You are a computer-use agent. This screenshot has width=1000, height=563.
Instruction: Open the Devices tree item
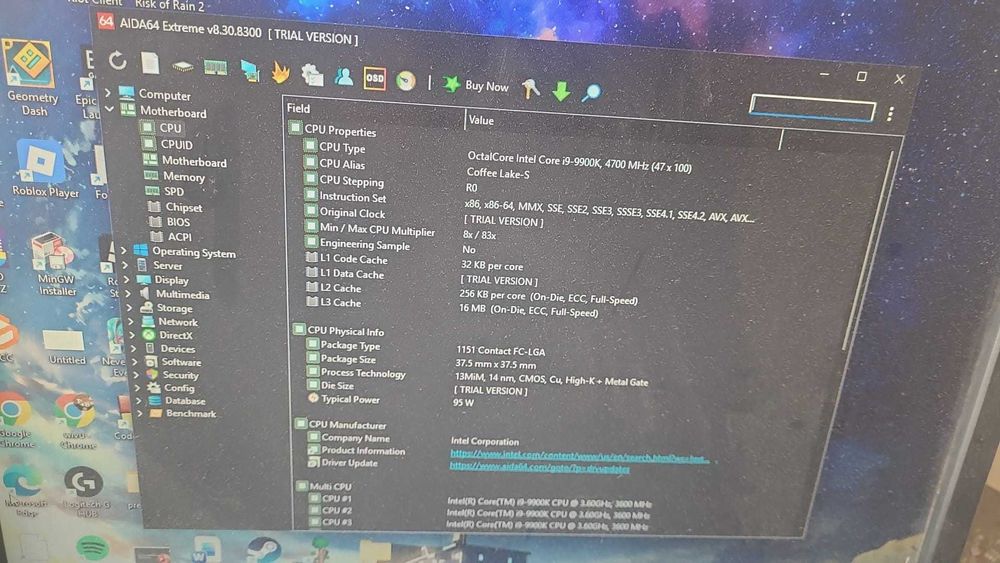click(x=177, y=349)
